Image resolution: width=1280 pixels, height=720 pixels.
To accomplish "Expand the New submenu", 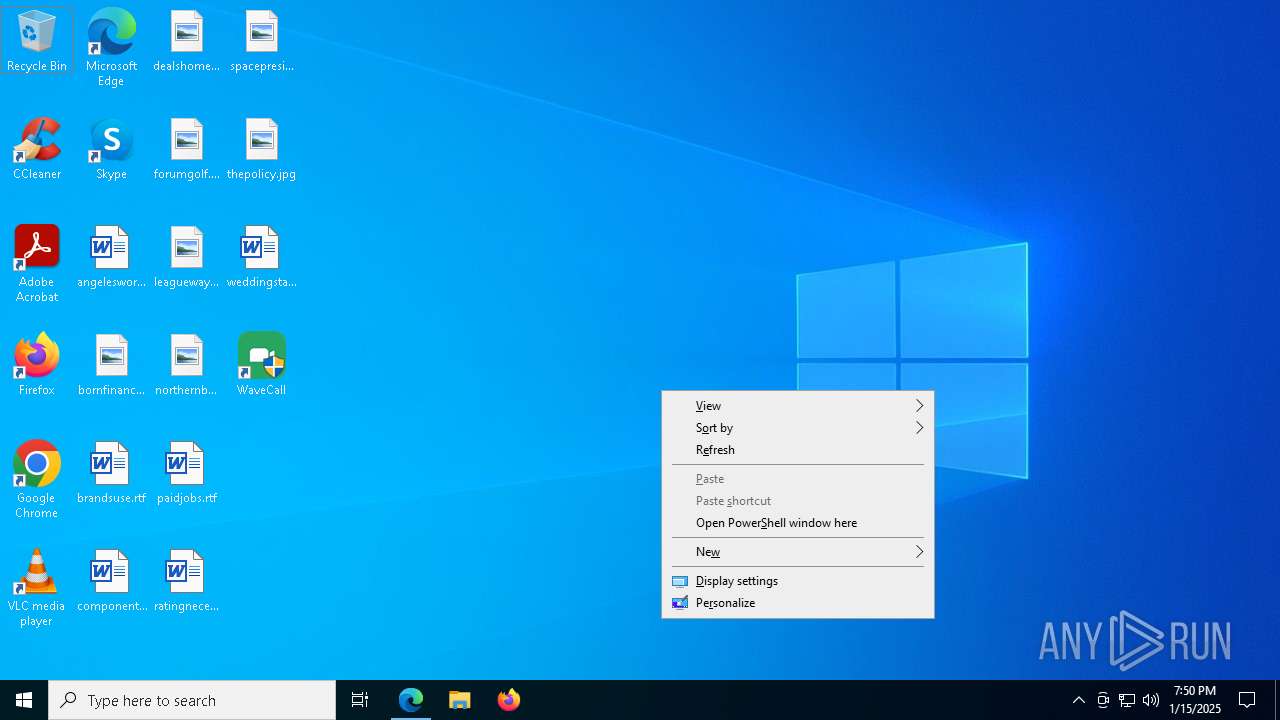I will 798,552.
